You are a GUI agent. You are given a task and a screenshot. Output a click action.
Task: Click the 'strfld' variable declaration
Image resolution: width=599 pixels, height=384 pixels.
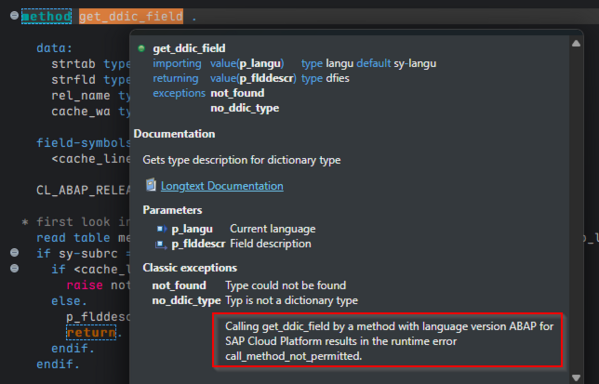[73, 79]
